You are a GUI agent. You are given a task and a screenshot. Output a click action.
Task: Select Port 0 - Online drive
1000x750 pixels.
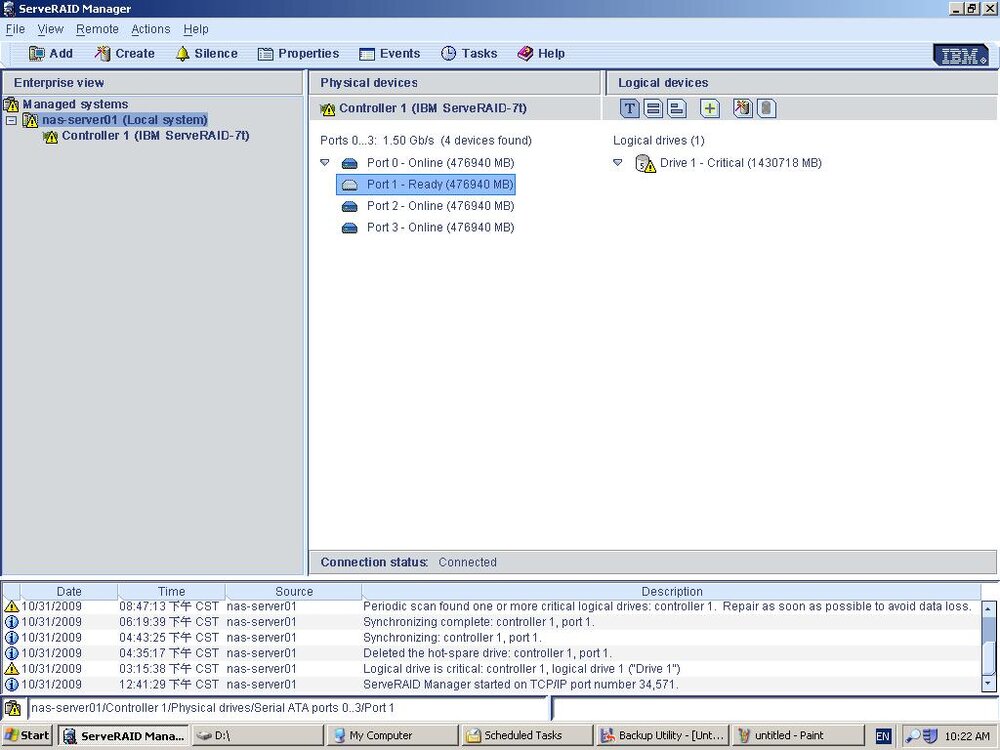(440, 163)
